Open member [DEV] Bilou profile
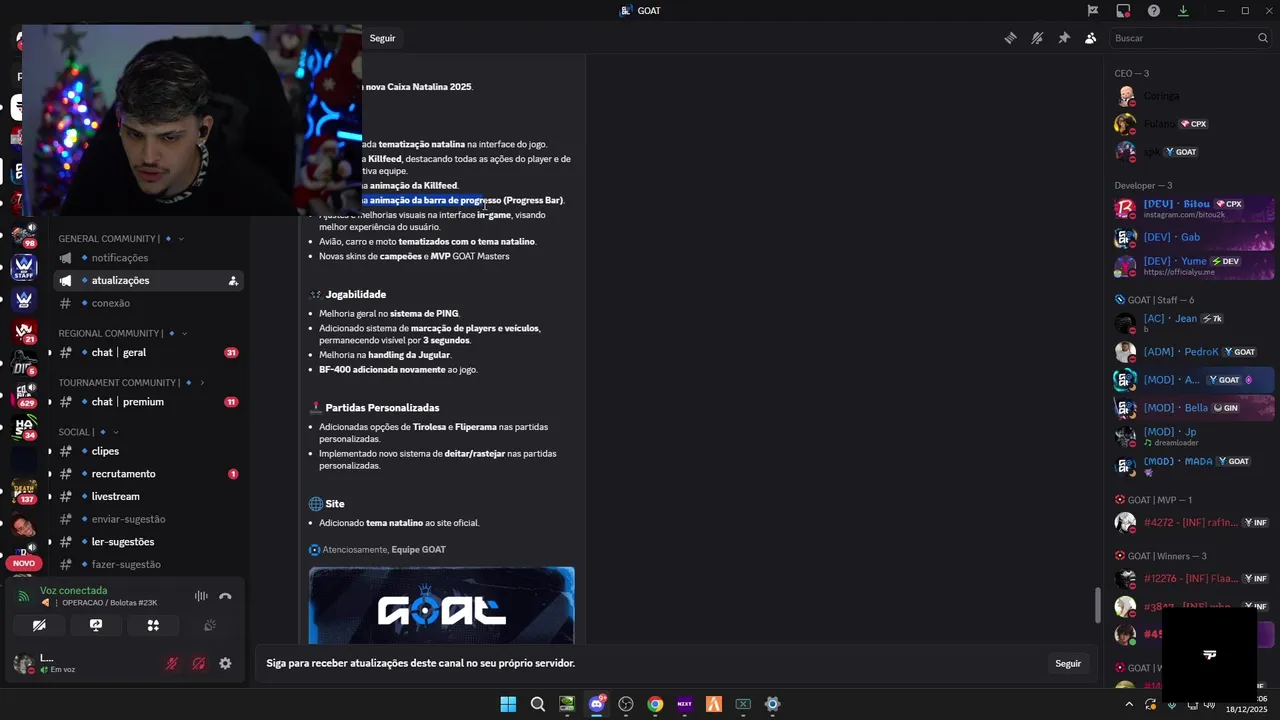 coord(1193,209)
